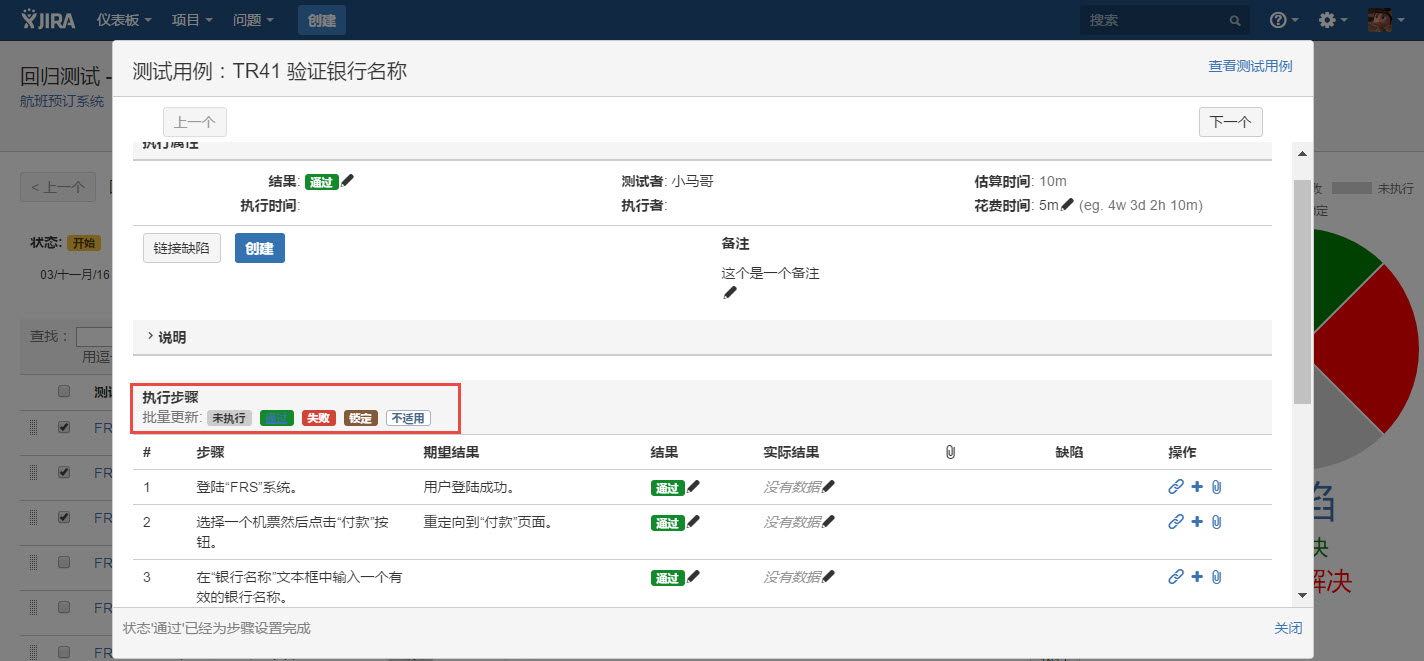Open the settings gear menu
The width and height of the screenshot is (1424, 661).
[x=1333, y=20]
